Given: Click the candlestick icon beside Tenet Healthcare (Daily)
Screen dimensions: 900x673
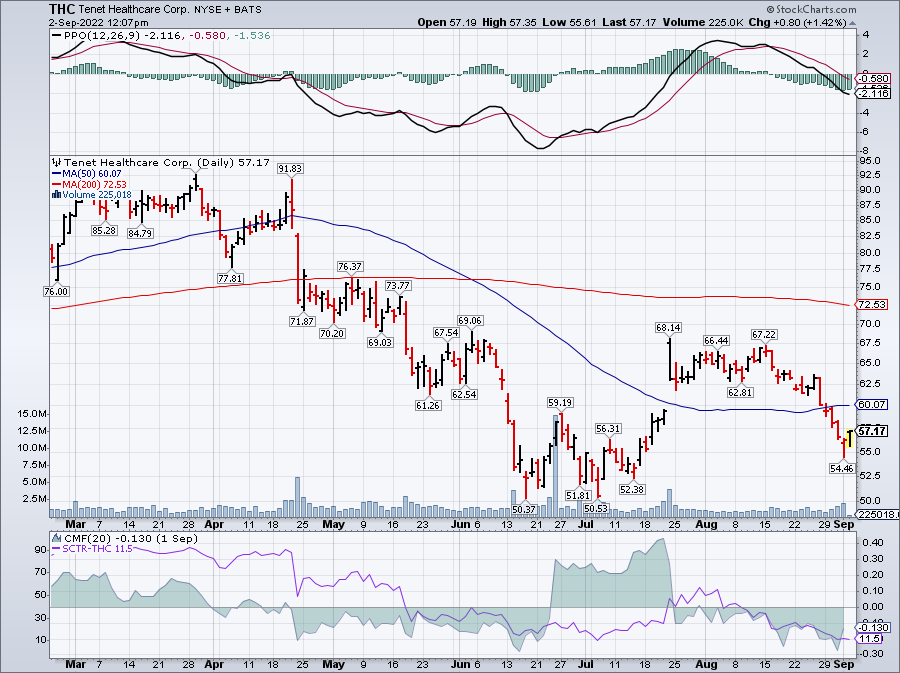Looking at the screenshot, I should 55,161.
